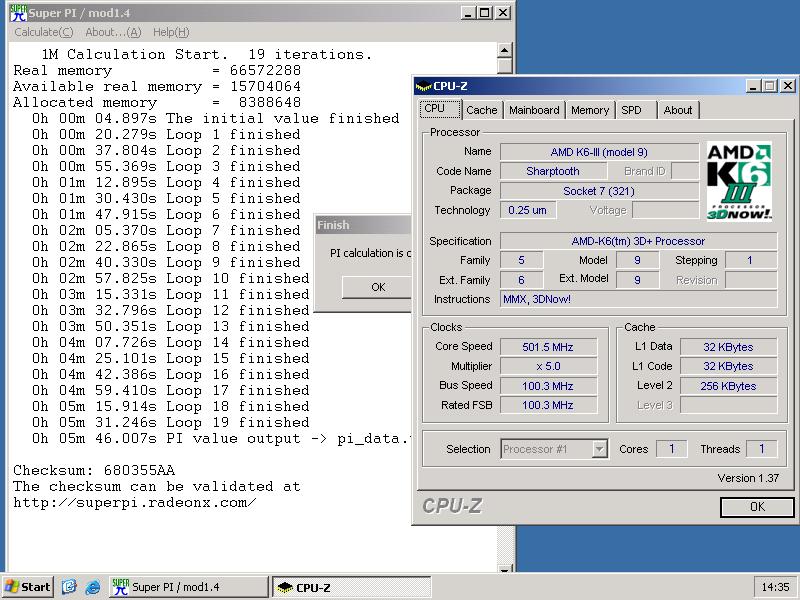Viewport: 800px width, 600px height.
Task: Click the Loop 19 finished line
Action: (170, 422)
